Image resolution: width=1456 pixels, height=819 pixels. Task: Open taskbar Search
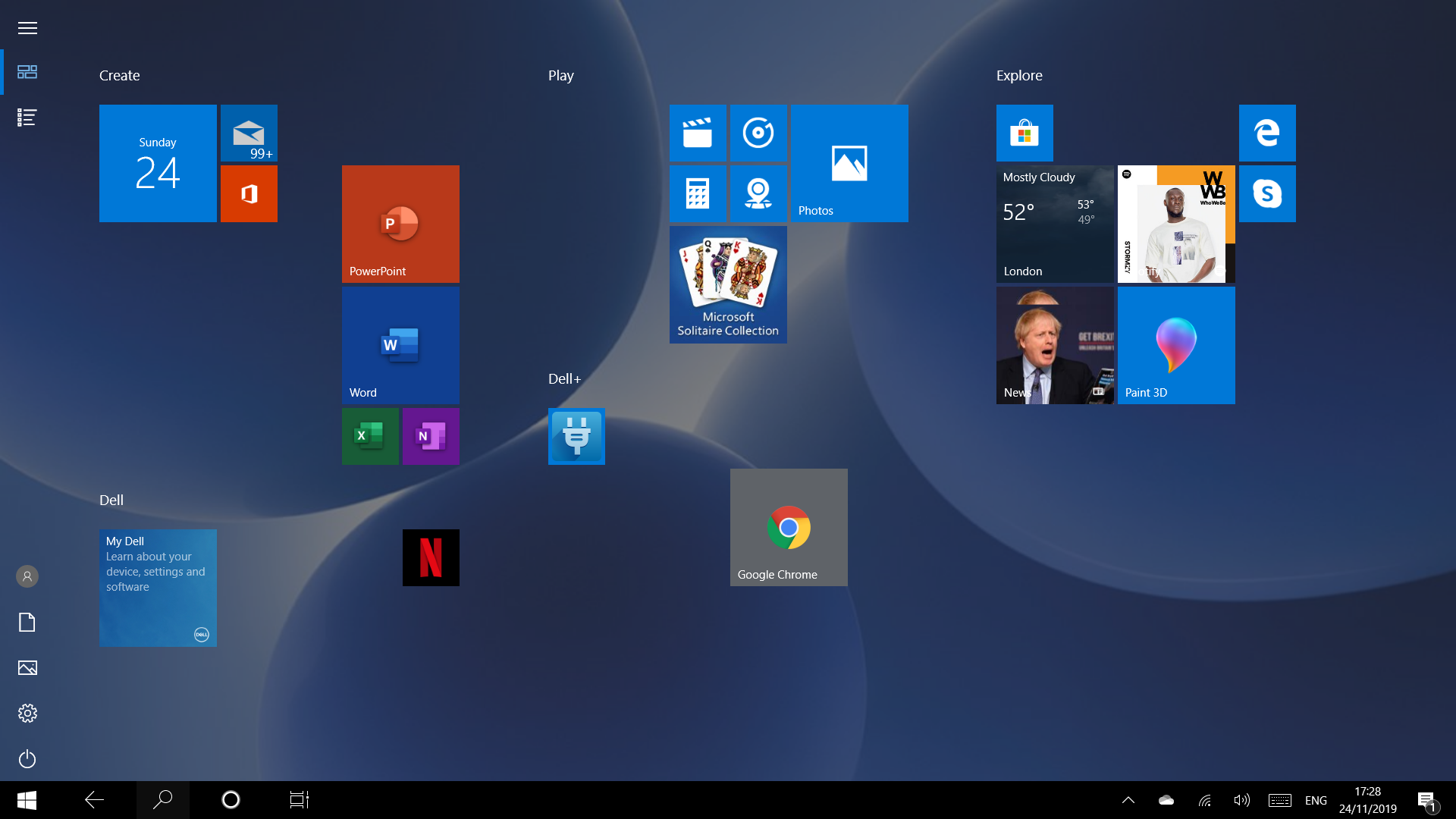pos(163,800)
